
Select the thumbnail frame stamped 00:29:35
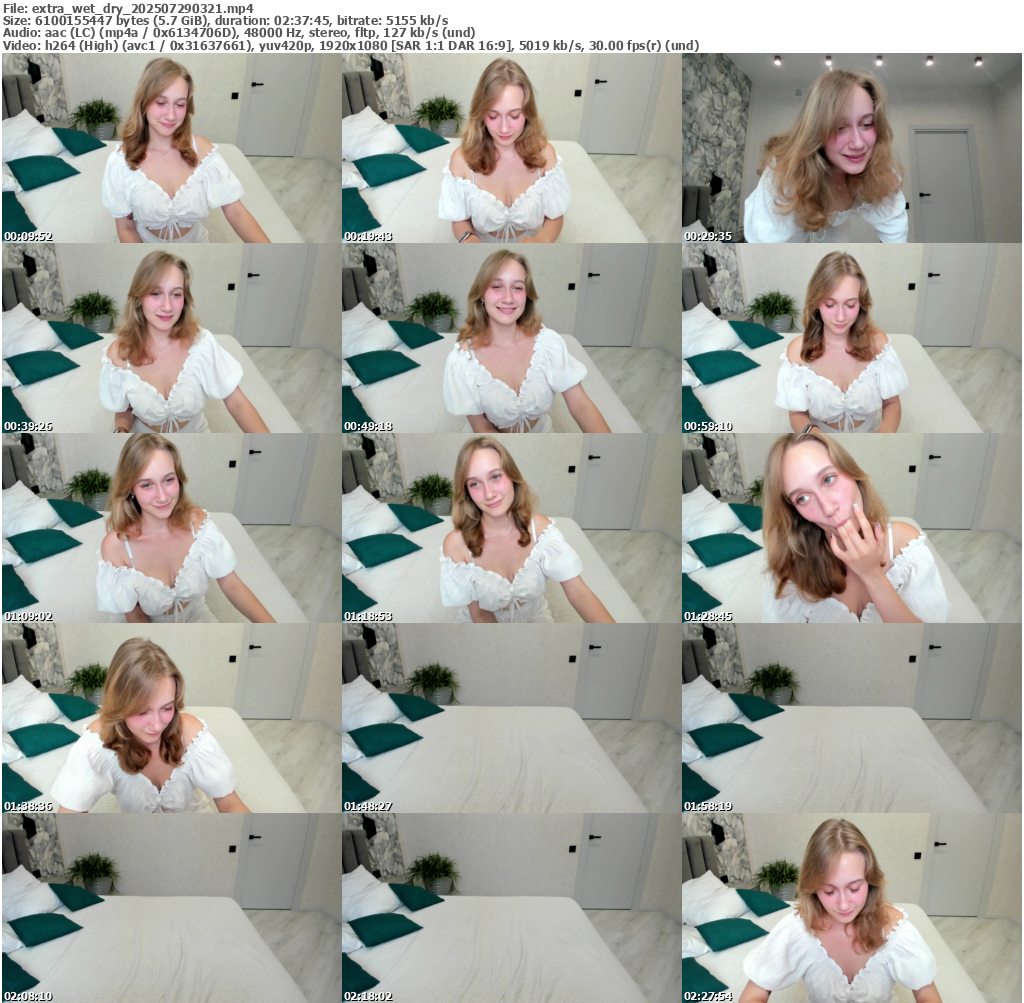(852, 148)
